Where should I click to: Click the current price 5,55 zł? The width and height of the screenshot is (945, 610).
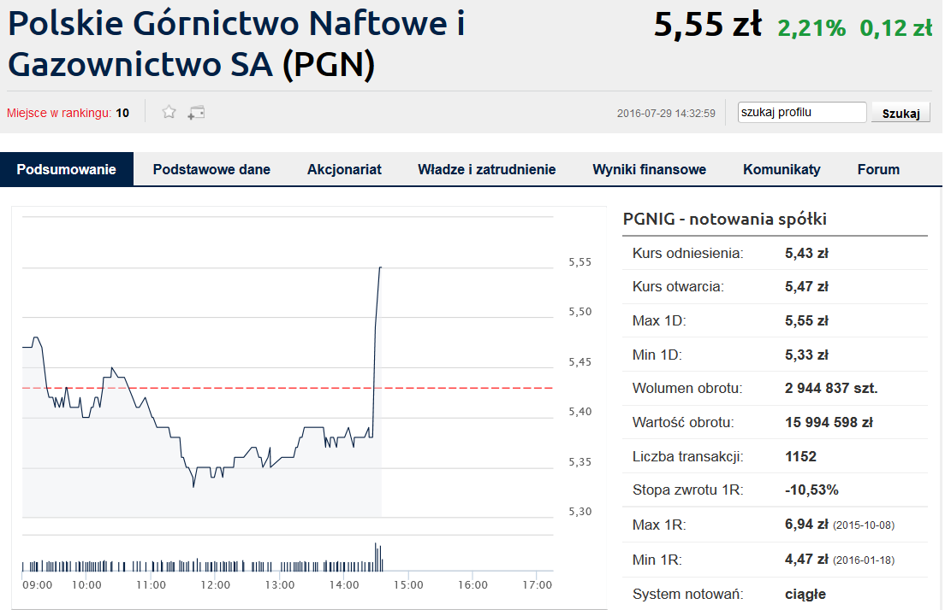[x=708, y=25]
